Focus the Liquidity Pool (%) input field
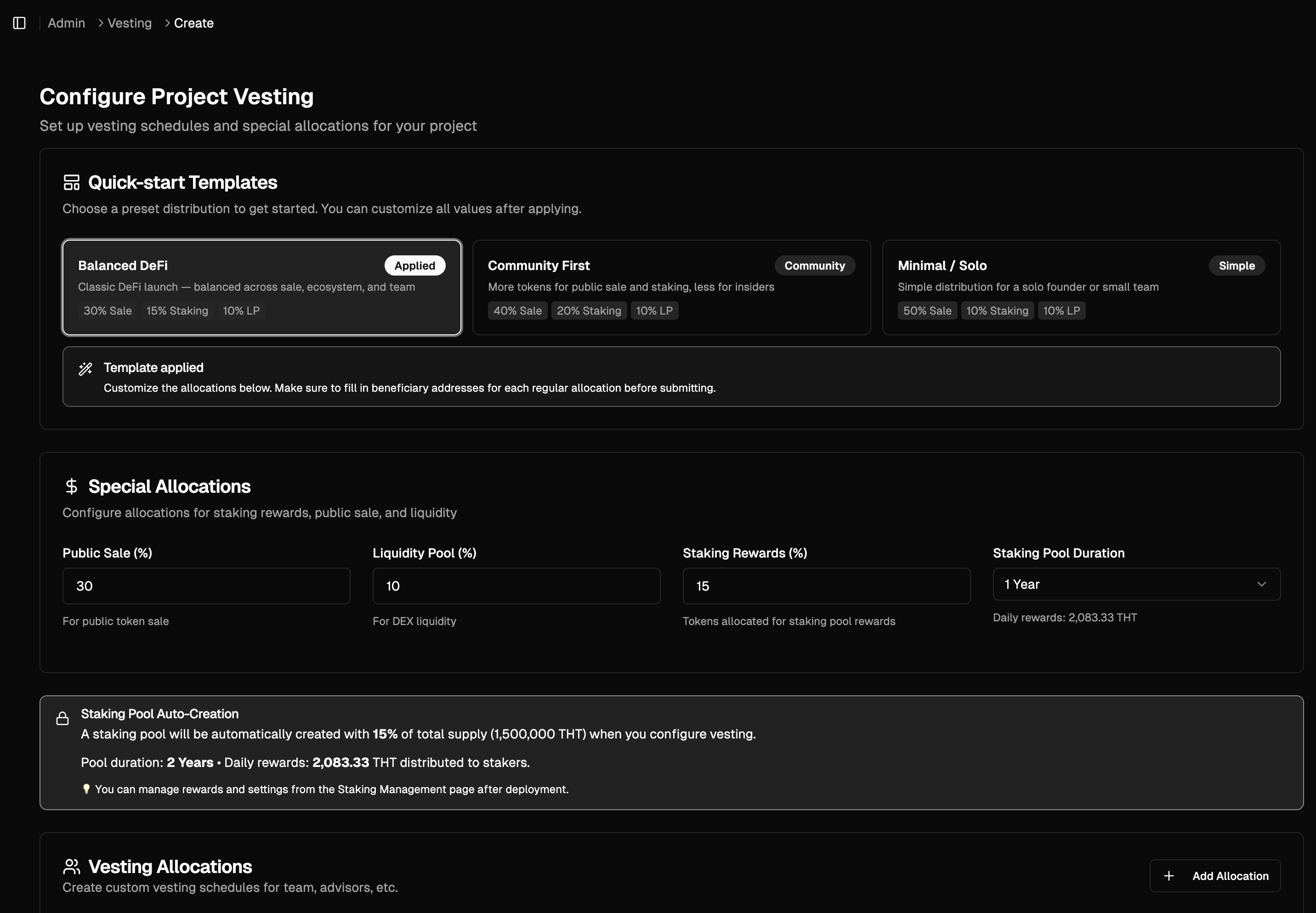 point(516,586)
